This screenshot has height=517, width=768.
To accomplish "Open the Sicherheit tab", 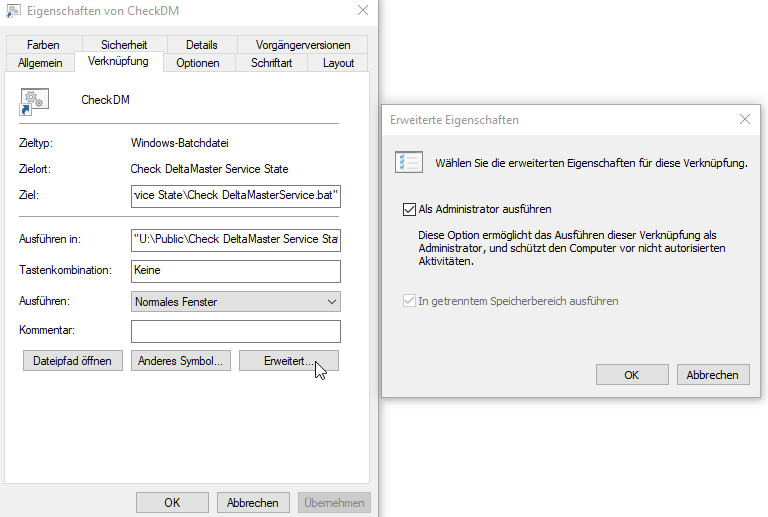I will pyautogui.click(x=123, y=45).
